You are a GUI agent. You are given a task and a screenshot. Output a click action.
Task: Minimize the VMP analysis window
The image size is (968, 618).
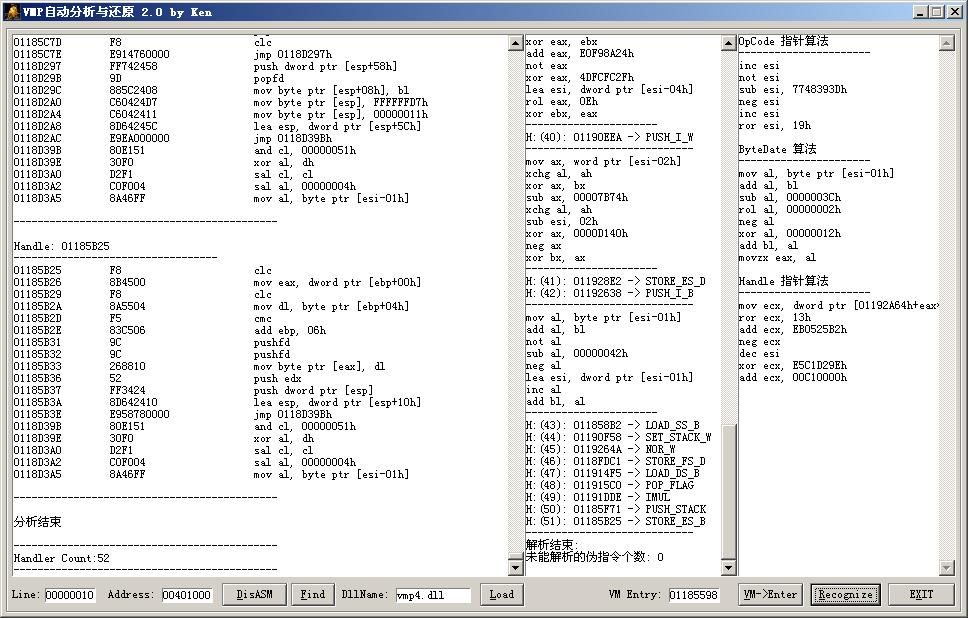tap(920, 12)
